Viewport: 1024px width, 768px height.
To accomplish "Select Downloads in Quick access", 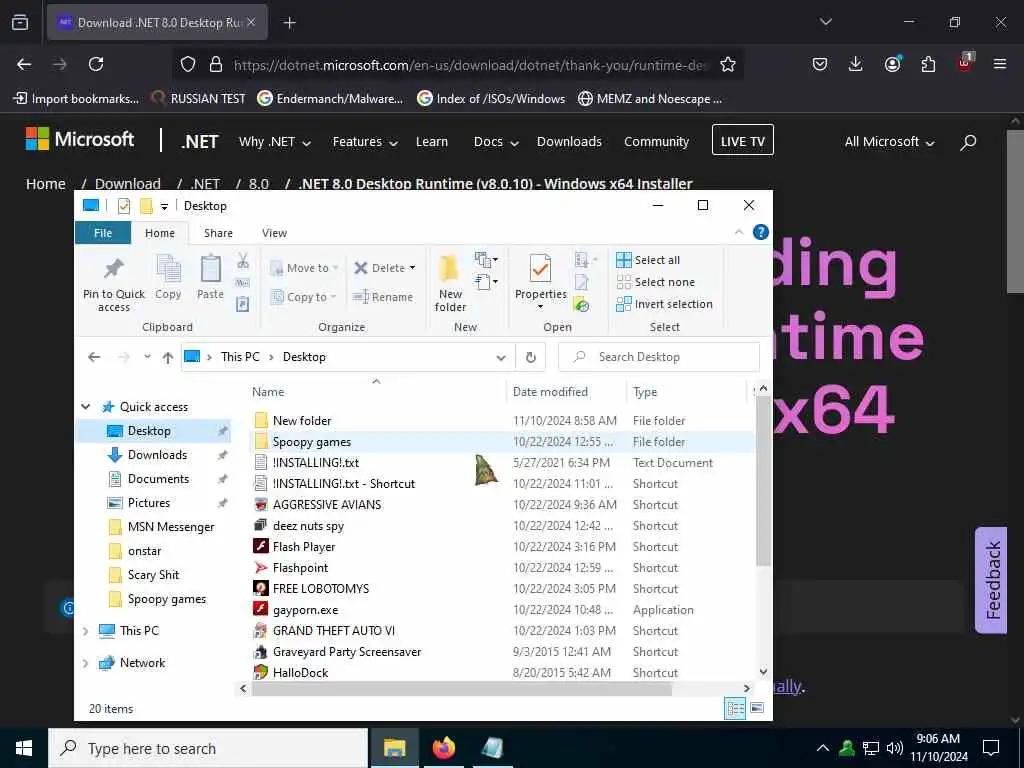I will click(x=157, y=455).
